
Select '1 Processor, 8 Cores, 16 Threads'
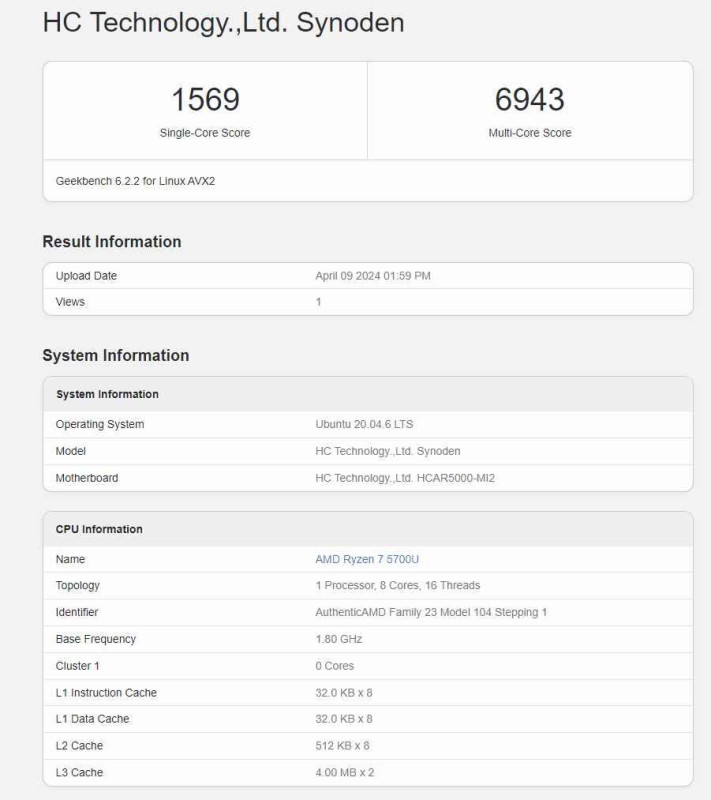coord(398,585)
